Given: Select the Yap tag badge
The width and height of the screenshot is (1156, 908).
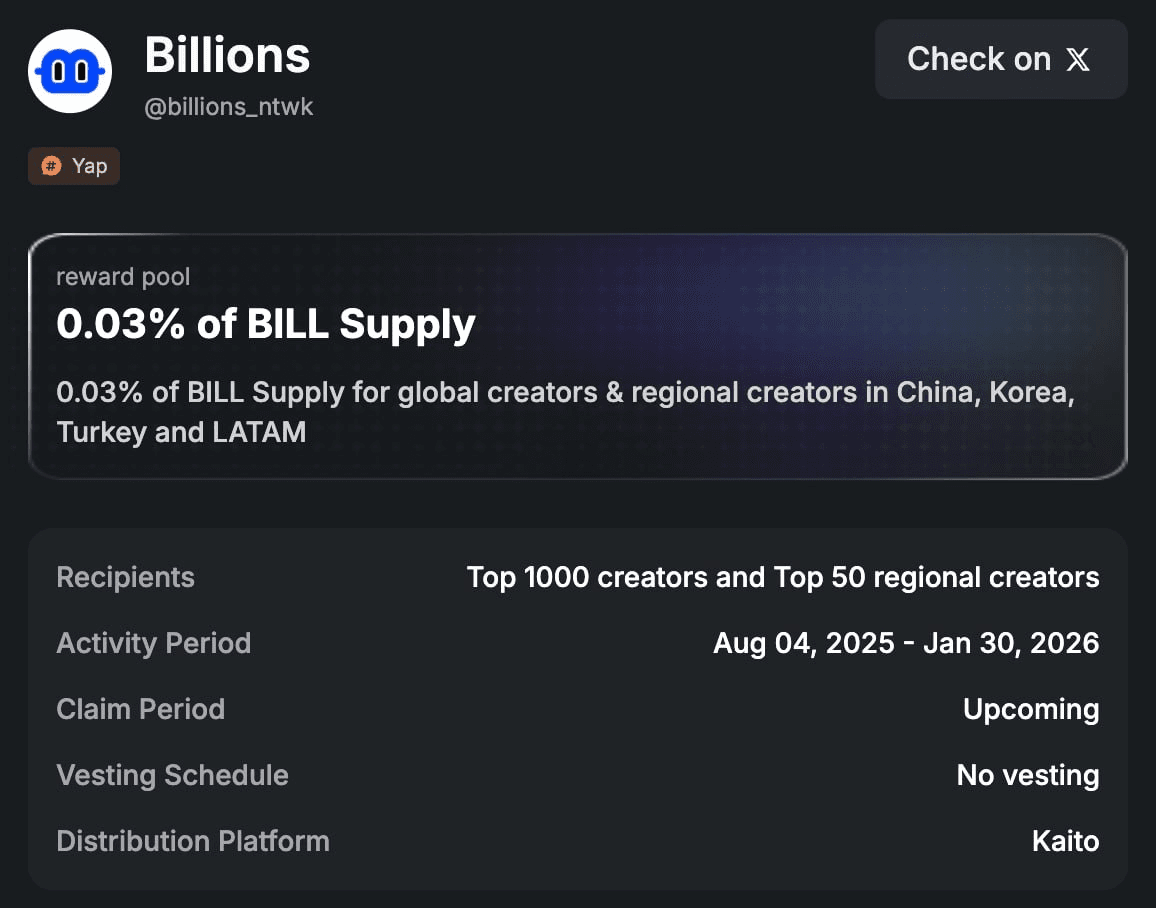Looking at the screenshot, I should click(x=75, y=166).
